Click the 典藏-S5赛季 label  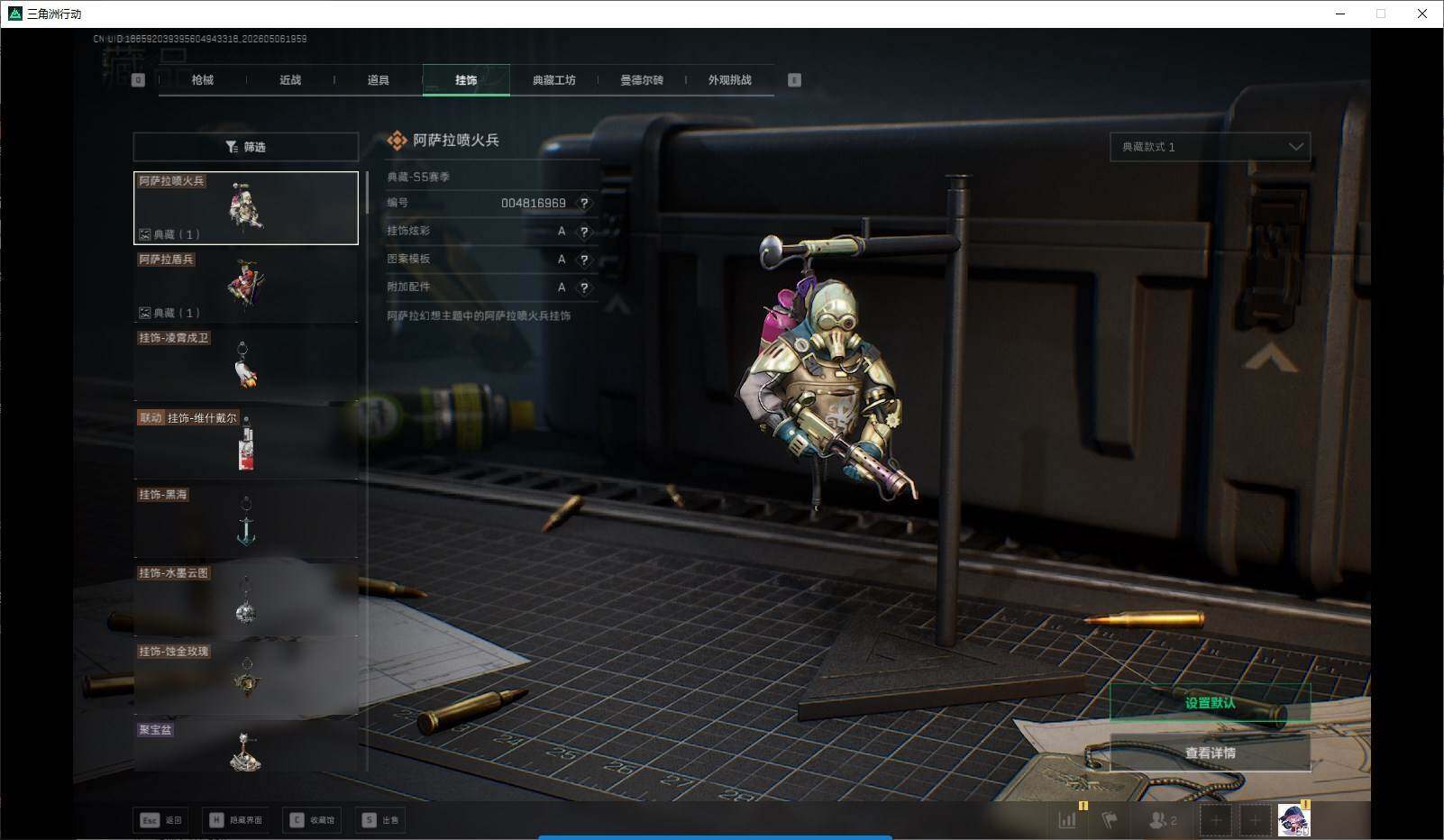(x=418, y=178)
